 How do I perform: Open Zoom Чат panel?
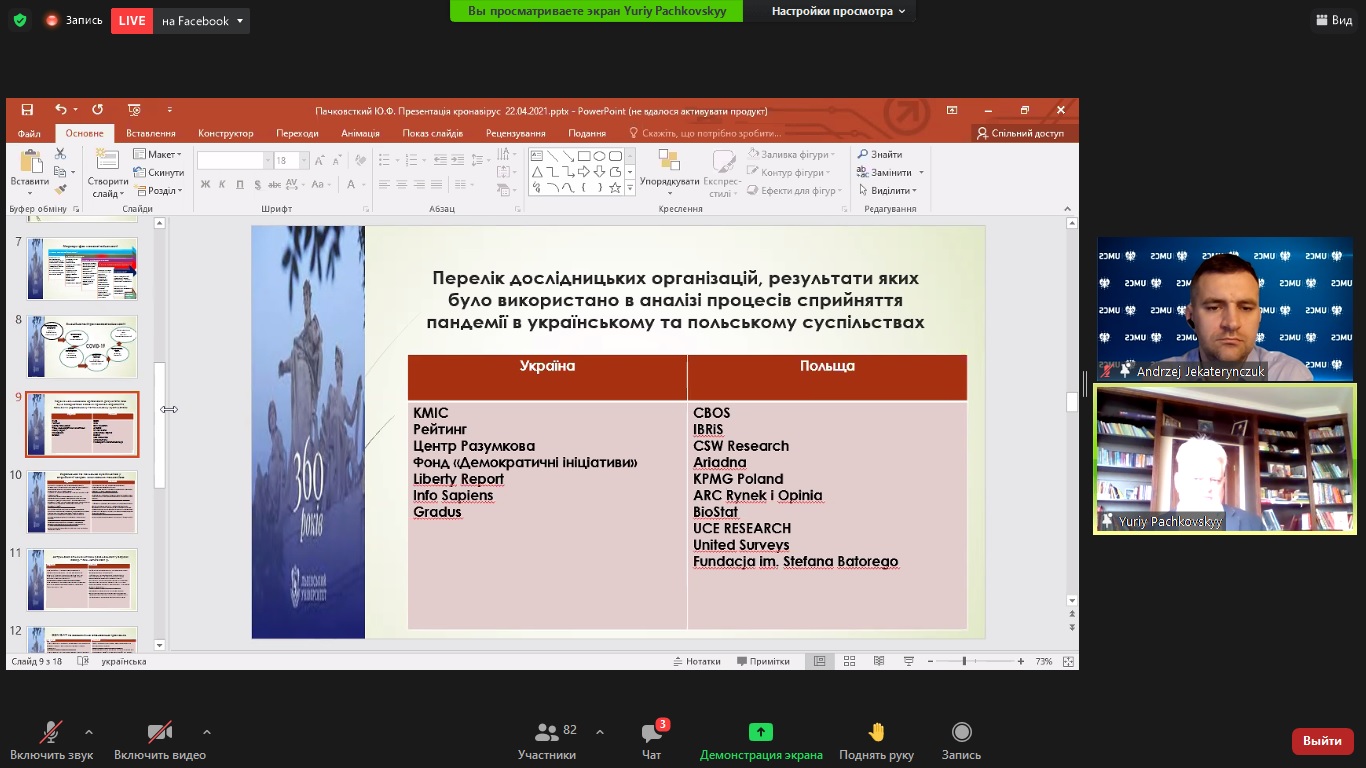coord(652,742)
